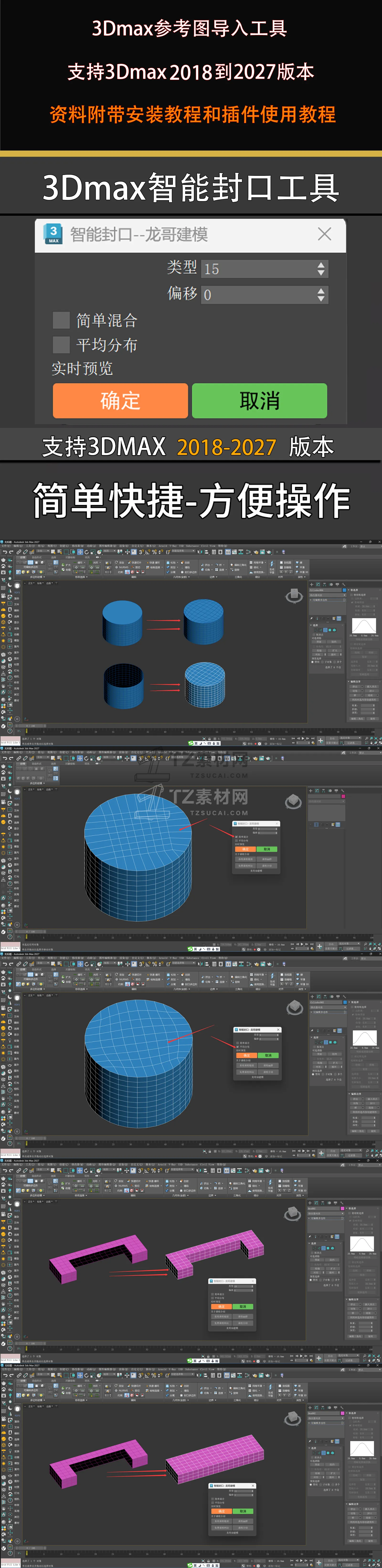Cancel with the large green 取消 button
382x1568 pixels.
(x=260, y=401)
